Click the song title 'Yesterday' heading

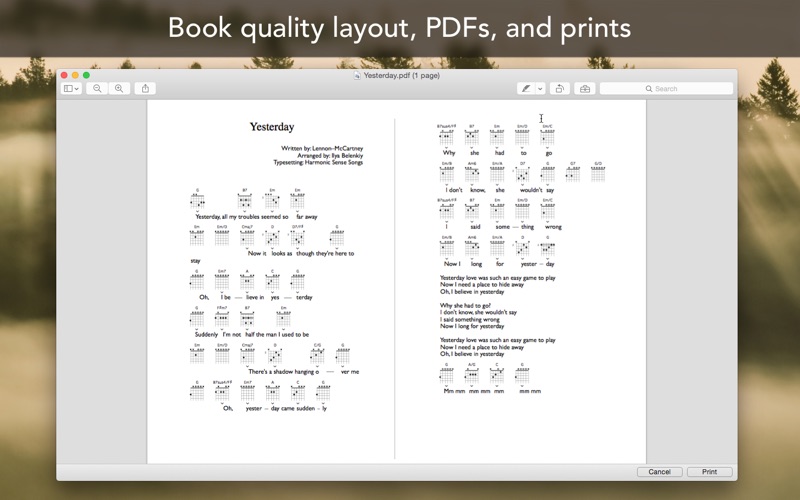point(271,127)
